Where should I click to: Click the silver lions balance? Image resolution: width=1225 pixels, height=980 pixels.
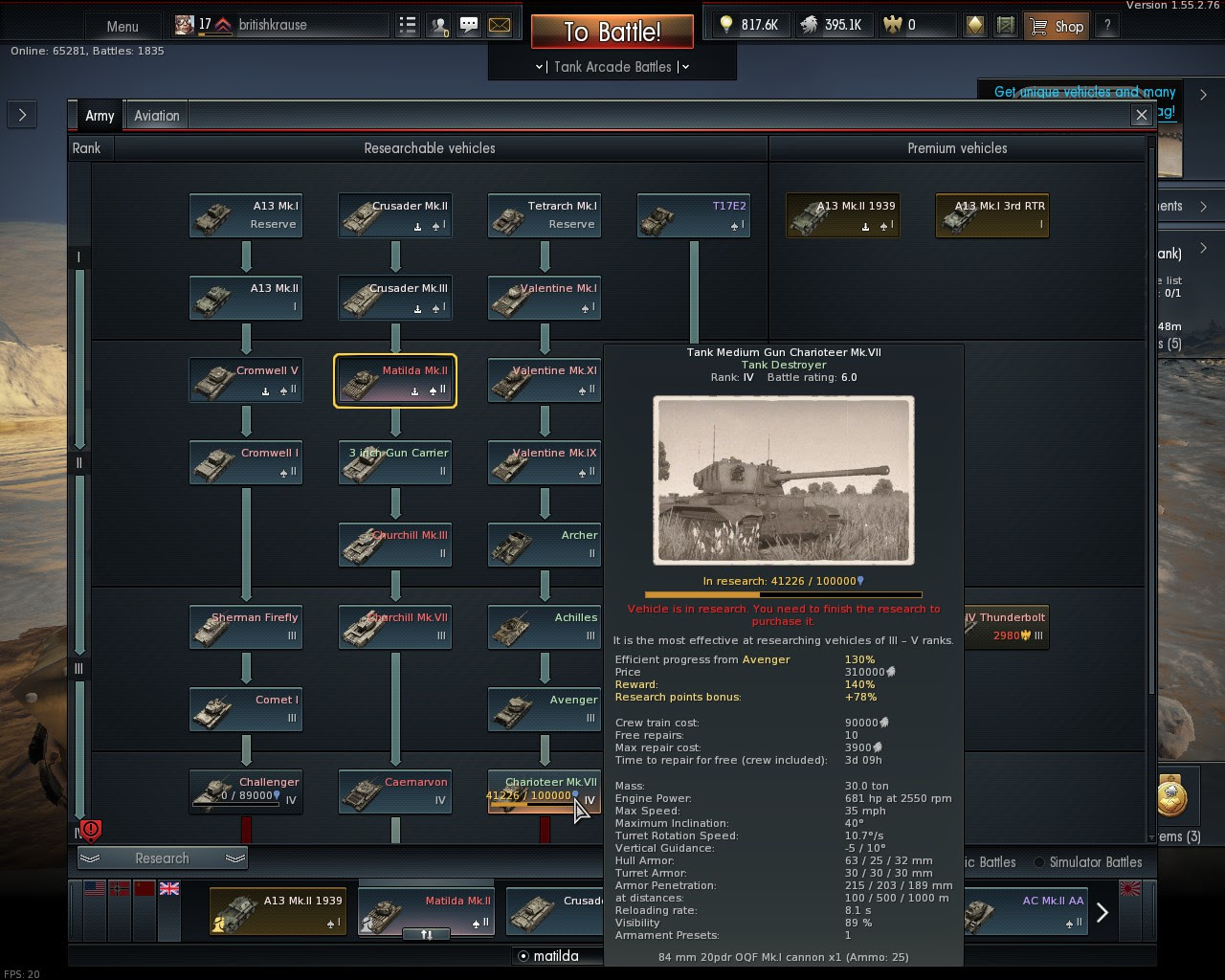point(832,25)
